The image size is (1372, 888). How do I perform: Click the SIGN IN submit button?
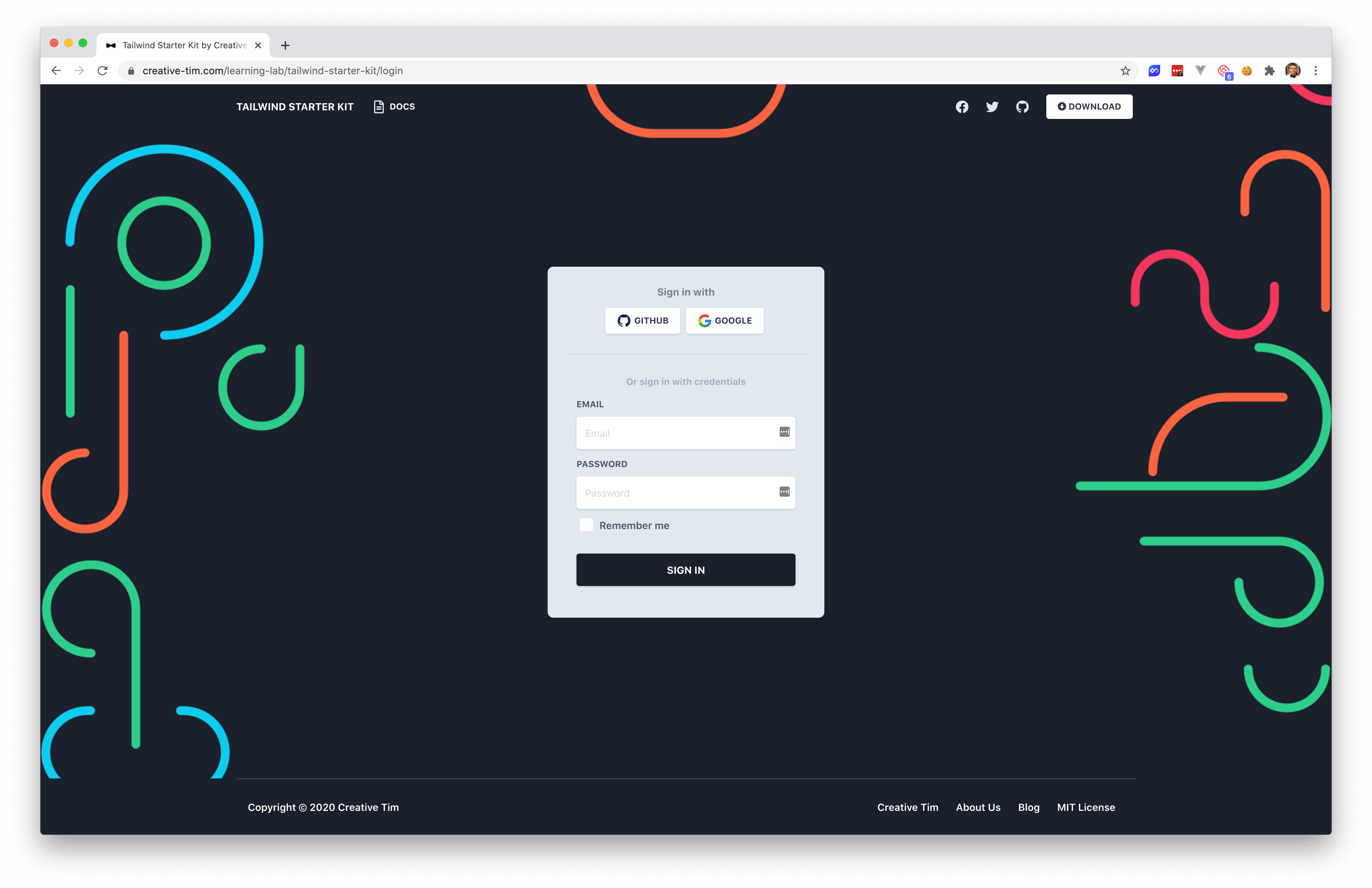(686, 569)
